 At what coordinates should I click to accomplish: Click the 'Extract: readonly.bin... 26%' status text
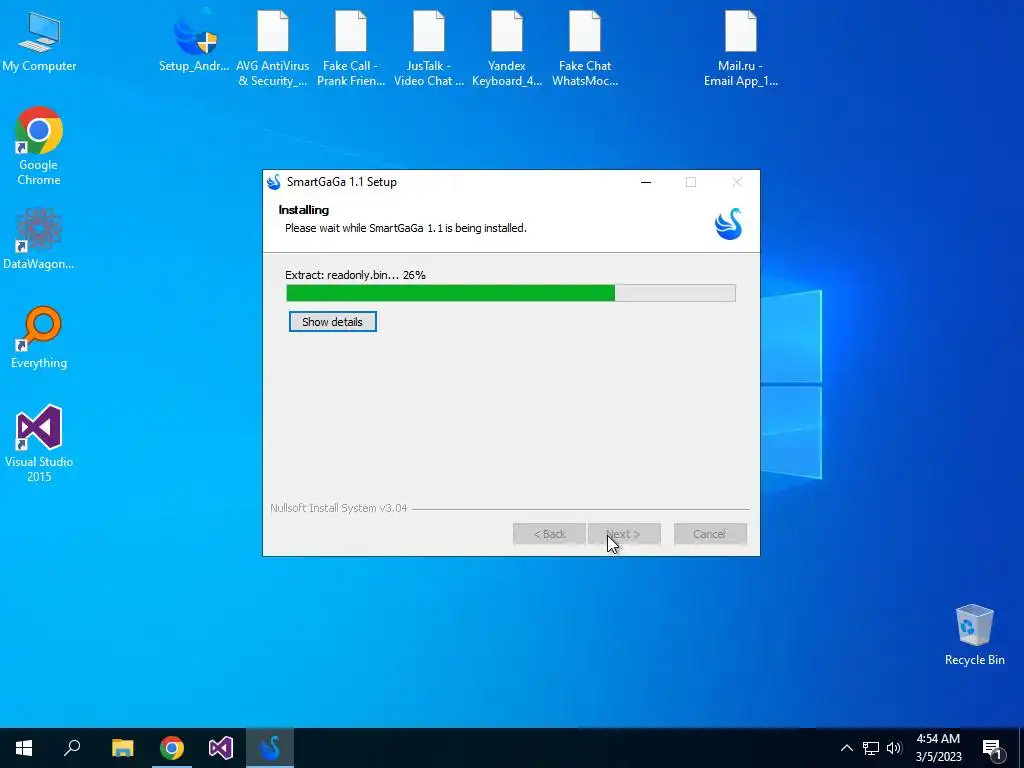point(355,275)
